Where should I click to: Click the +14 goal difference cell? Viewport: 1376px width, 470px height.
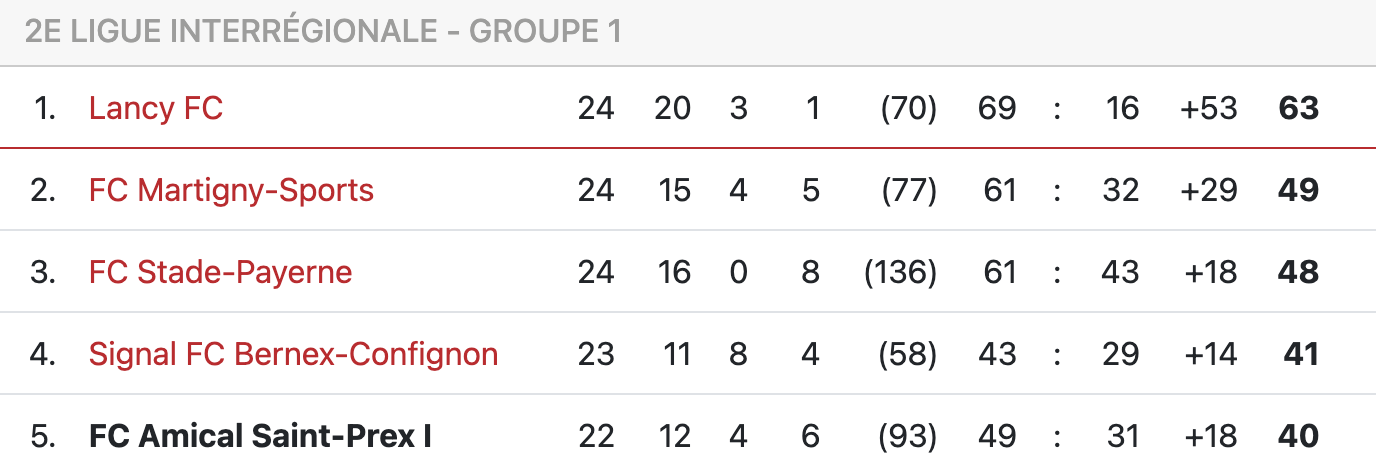[1209, 354]
